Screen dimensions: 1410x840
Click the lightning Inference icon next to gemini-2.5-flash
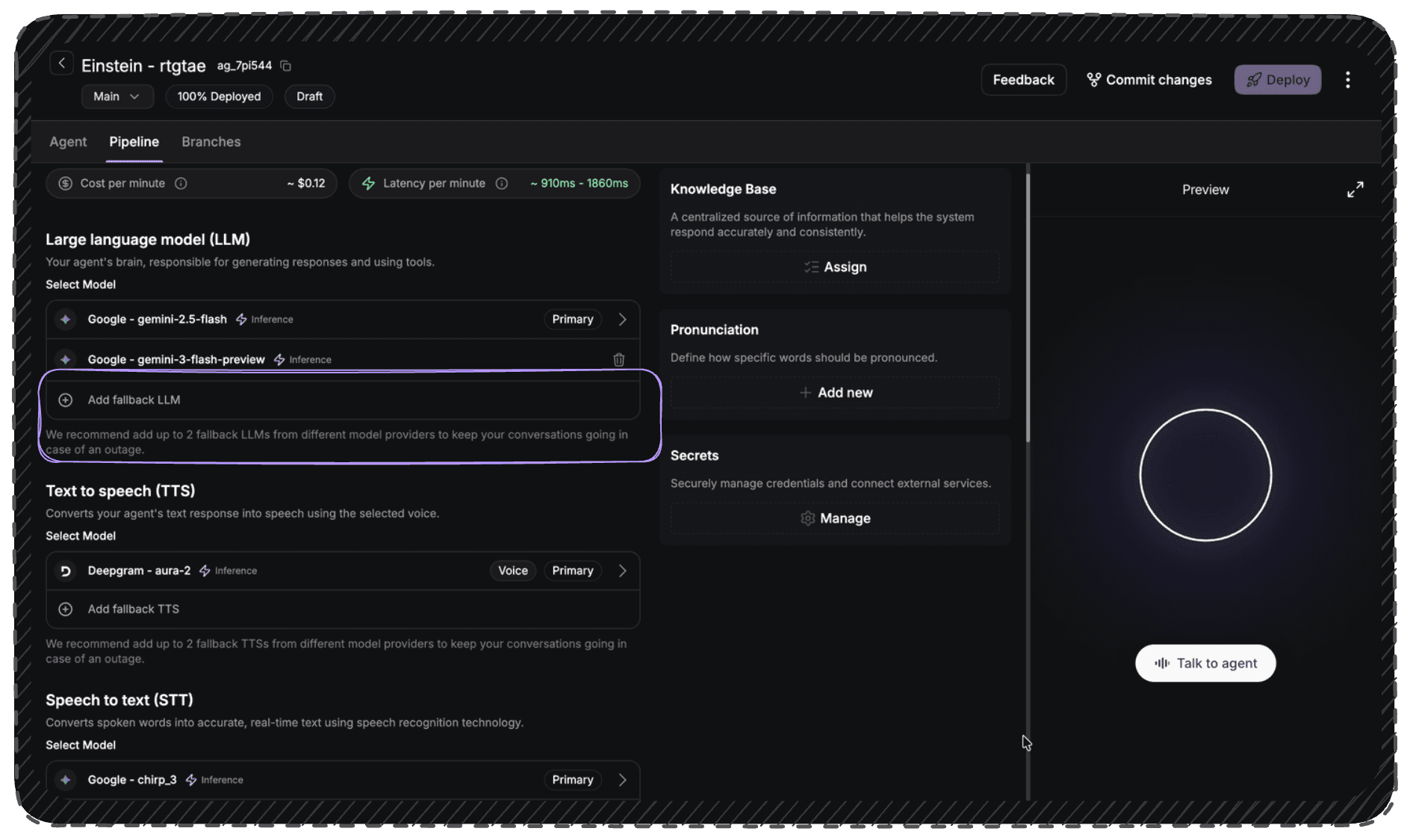[241, 320]
